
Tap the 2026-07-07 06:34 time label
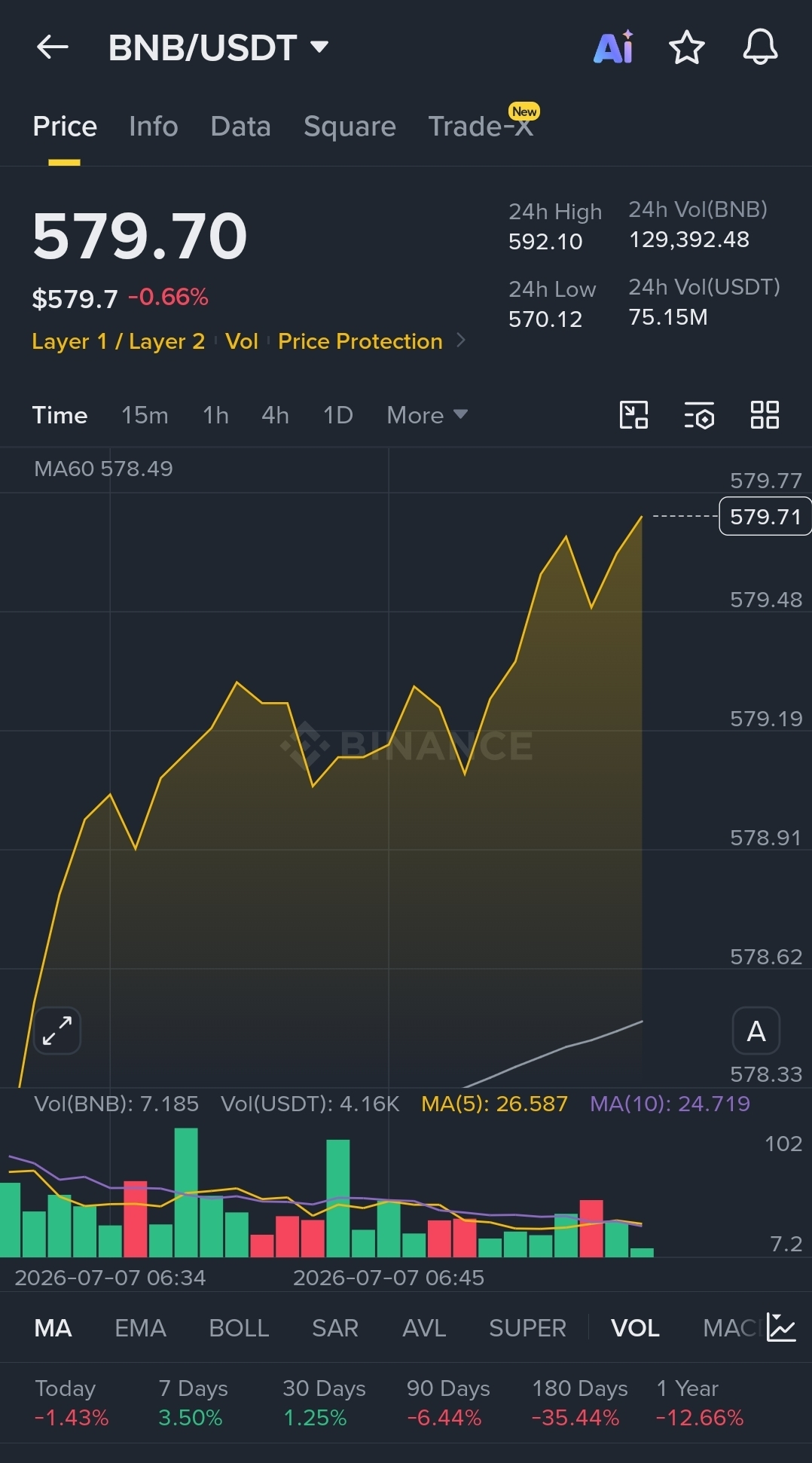[110, 1278]
